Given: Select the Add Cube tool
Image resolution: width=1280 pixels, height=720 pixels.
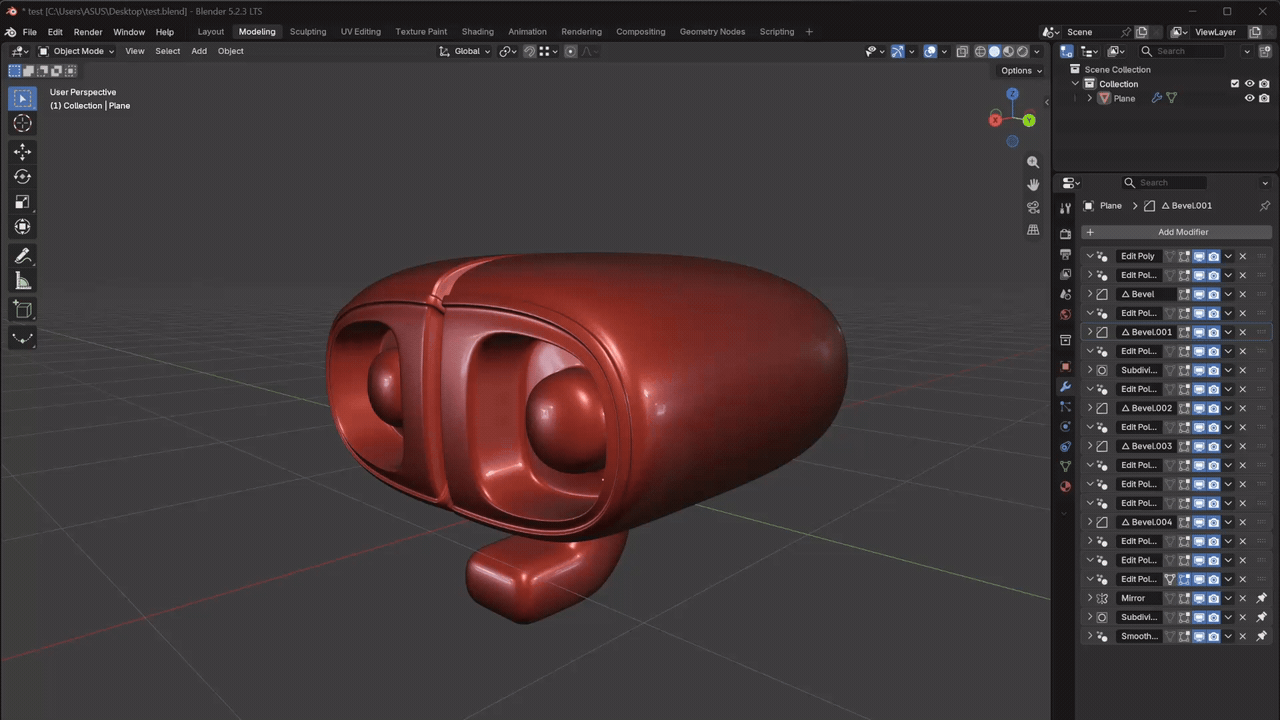Looking at the screenshot, I should (x=22, y=310).
